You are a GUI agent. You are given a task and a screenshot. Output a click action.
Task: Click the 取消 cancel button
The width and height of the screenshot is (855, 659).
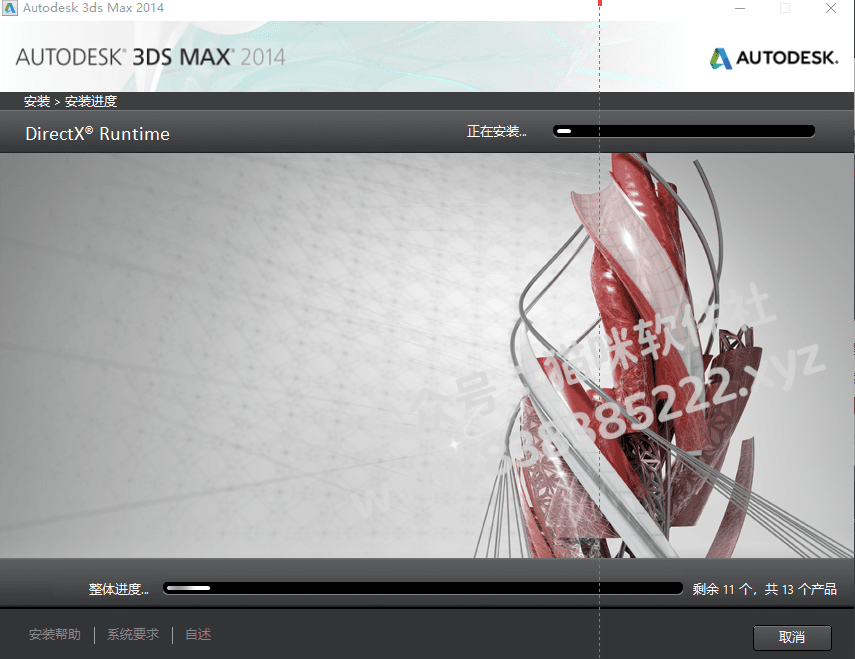[x=792, y=637]
